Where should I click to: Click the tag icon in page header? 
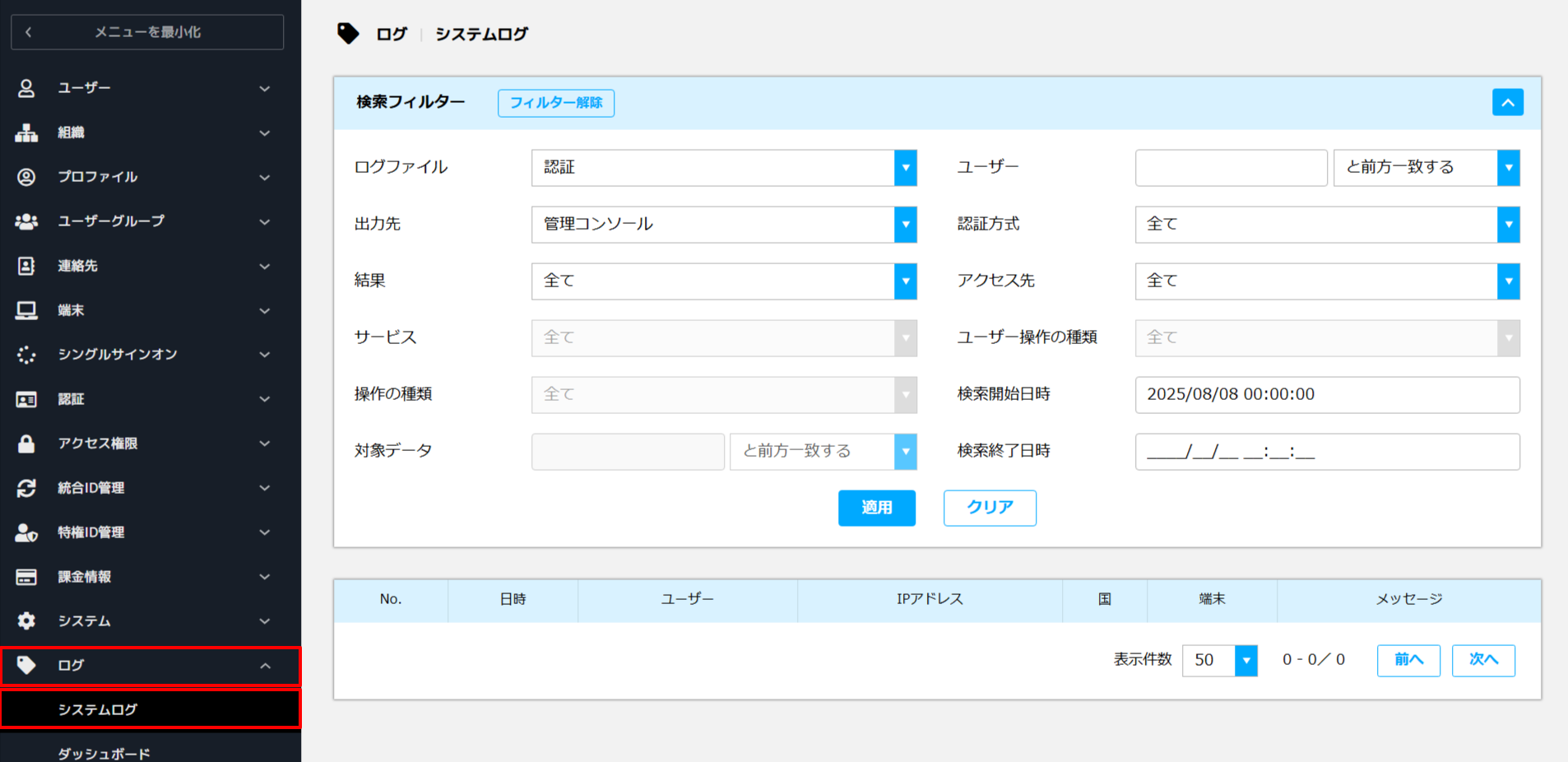348,34
